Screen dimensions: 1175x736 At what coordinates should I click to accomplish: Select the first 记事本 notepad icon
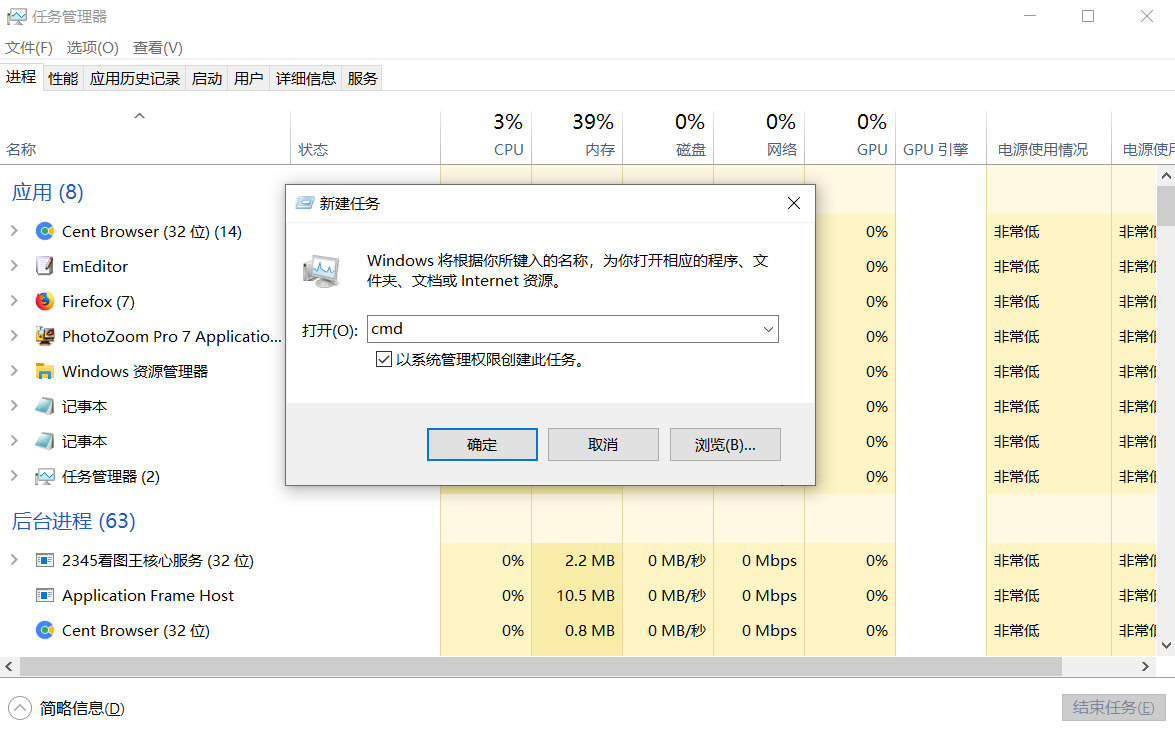coord(44,406)
